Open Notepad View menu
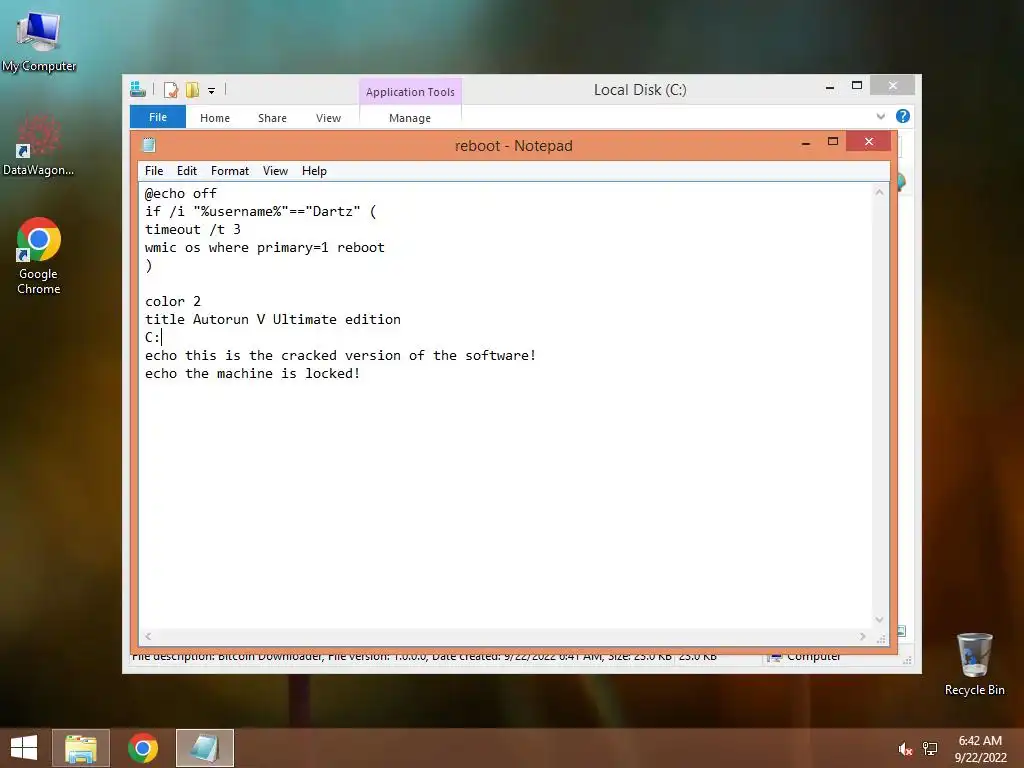The height and width of the screenshot is (768, 1024). pos(275,170)
